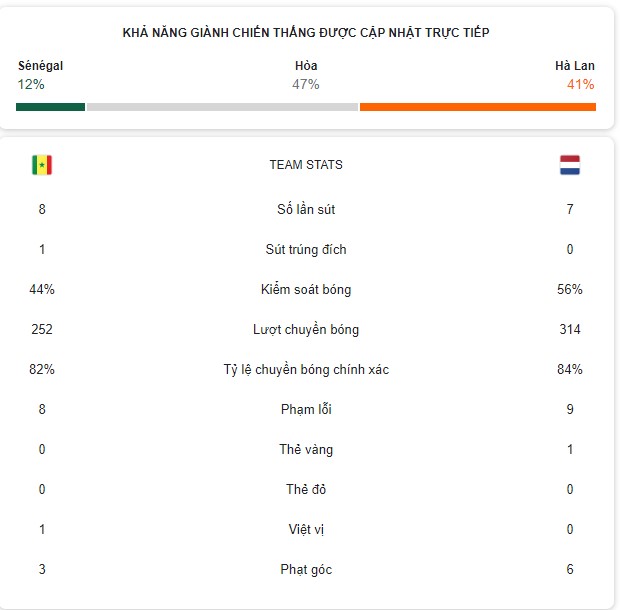Image resolution: width=620 pixels, height=610 pixels.
Task: Click the Phạt góc stat label
Action: pyautogui.click(x=306, y=569)
